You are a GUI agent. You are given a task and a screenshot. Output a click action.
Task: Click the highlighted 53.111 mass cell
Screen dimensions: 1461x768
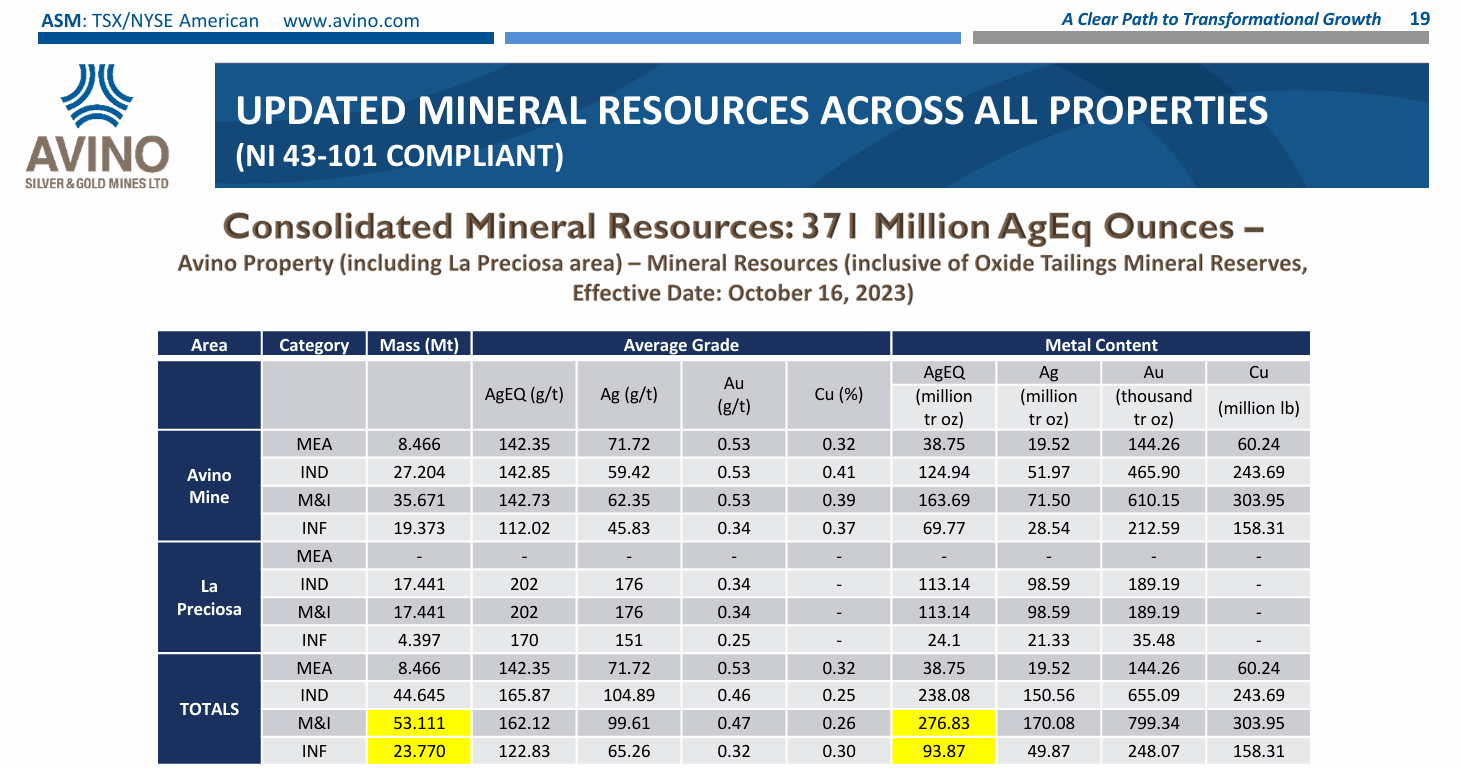[418, 723]
